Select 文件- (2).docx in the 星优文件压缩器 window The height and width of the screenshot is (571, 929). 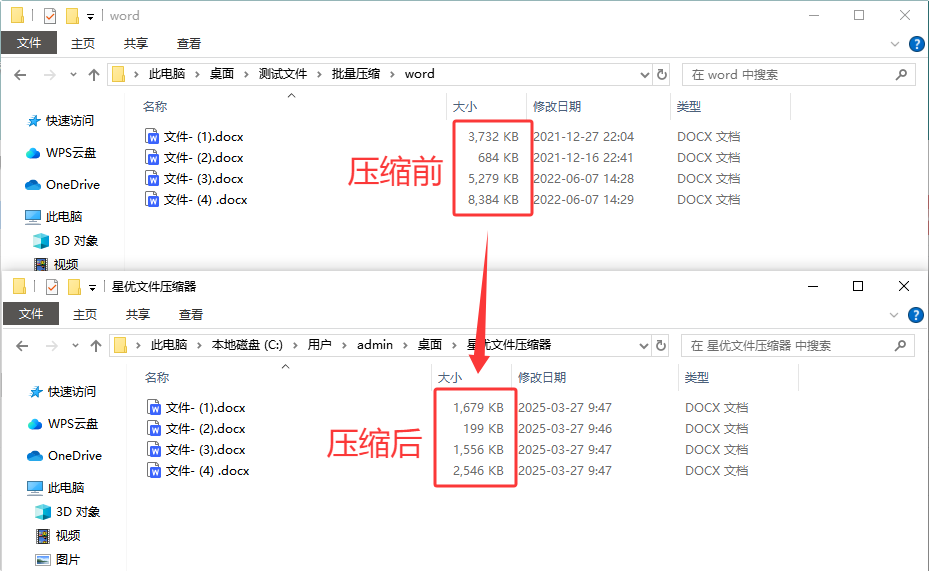[x=205, y=429]
